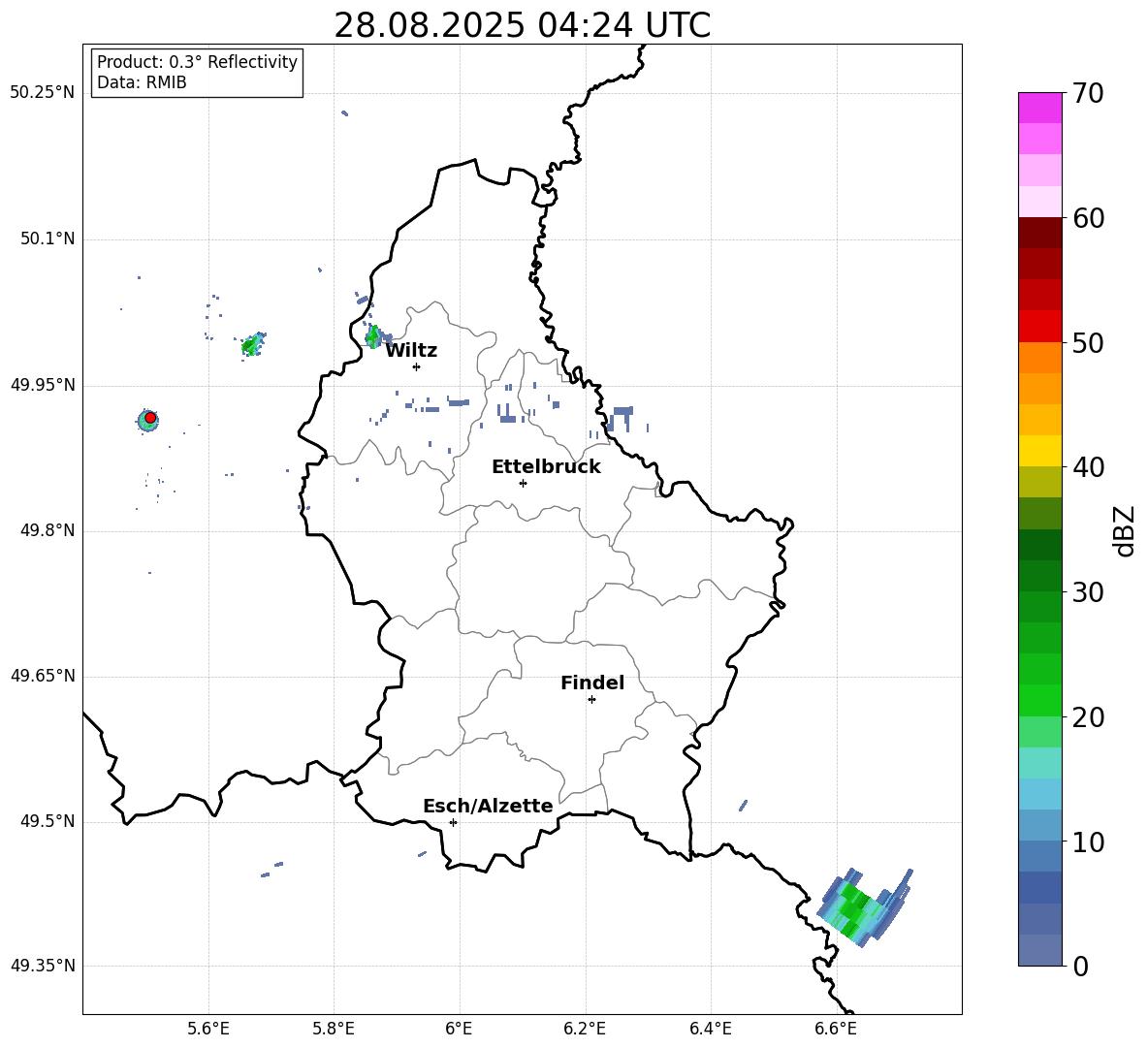This screenshot has height=1048, width=1148.
Task: Click the 70 tick on the colorbar
Action: click(x=1088, y=94)
